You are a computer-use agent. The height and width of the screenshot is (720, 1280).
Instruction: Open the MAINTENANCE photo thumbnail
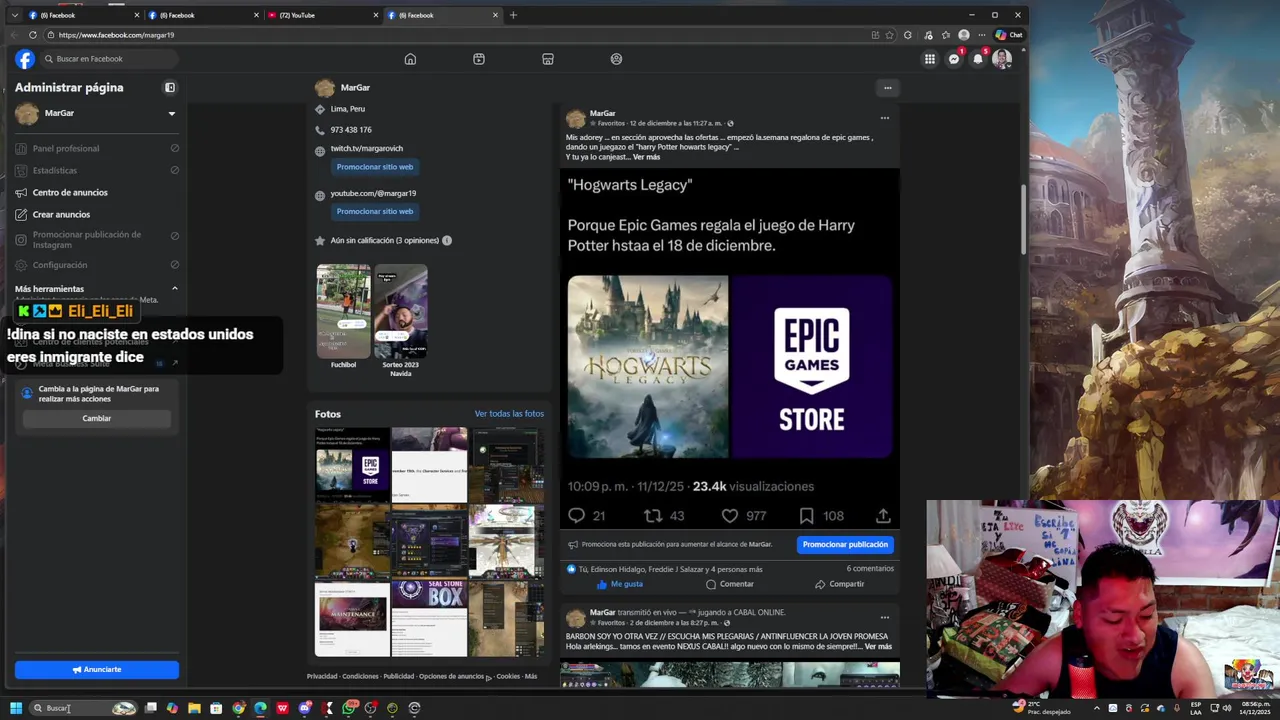[352, 618]
